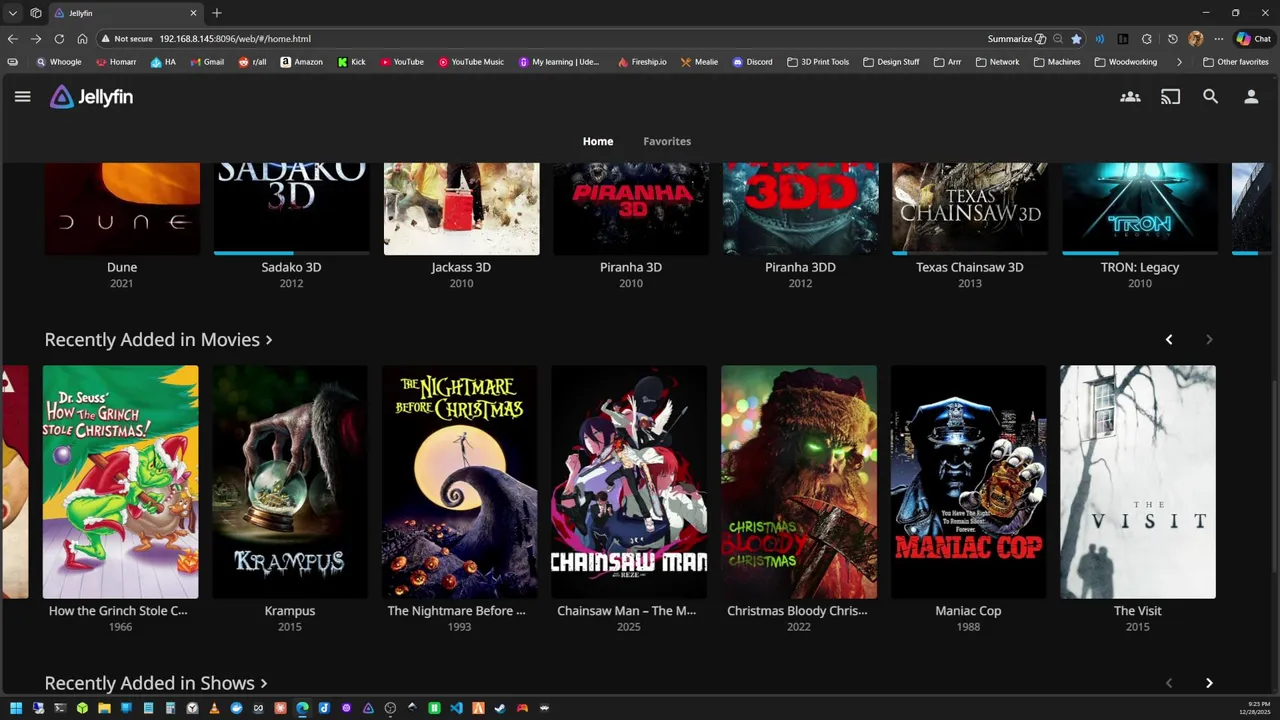Open the YouTube bookmark
Viewport: 1280px width, 720px height.
coord(402,62)
